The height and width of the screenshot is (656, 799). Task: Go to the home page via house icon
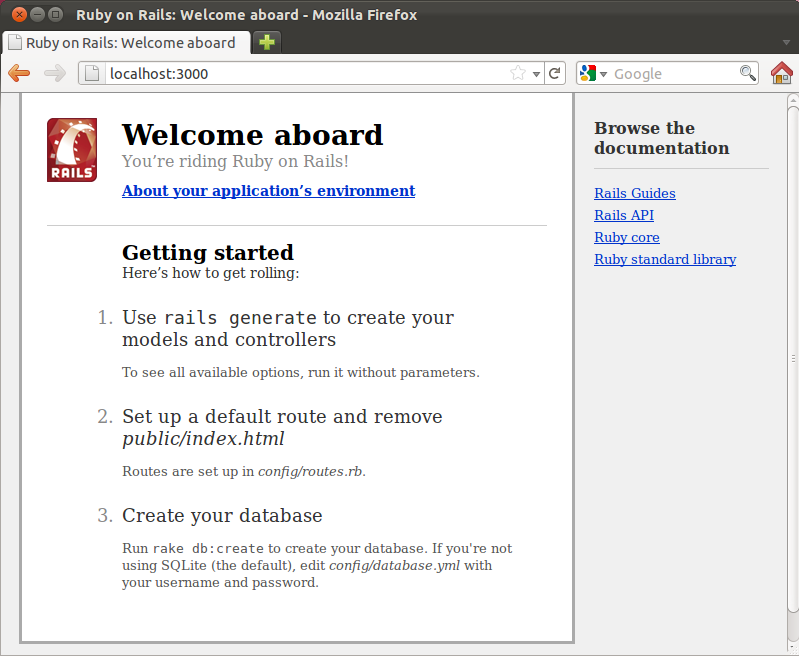(782, 73)
